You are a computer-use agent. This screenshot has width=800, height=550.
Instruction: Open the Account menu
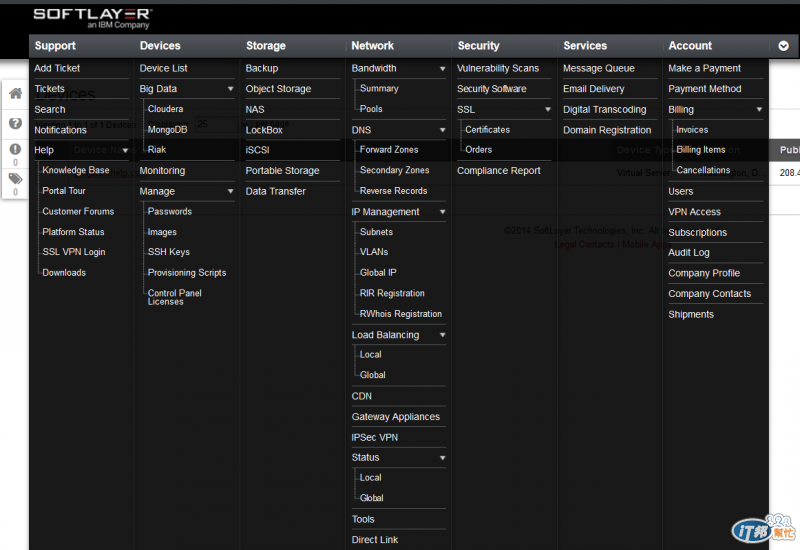[x=690, y=46]
